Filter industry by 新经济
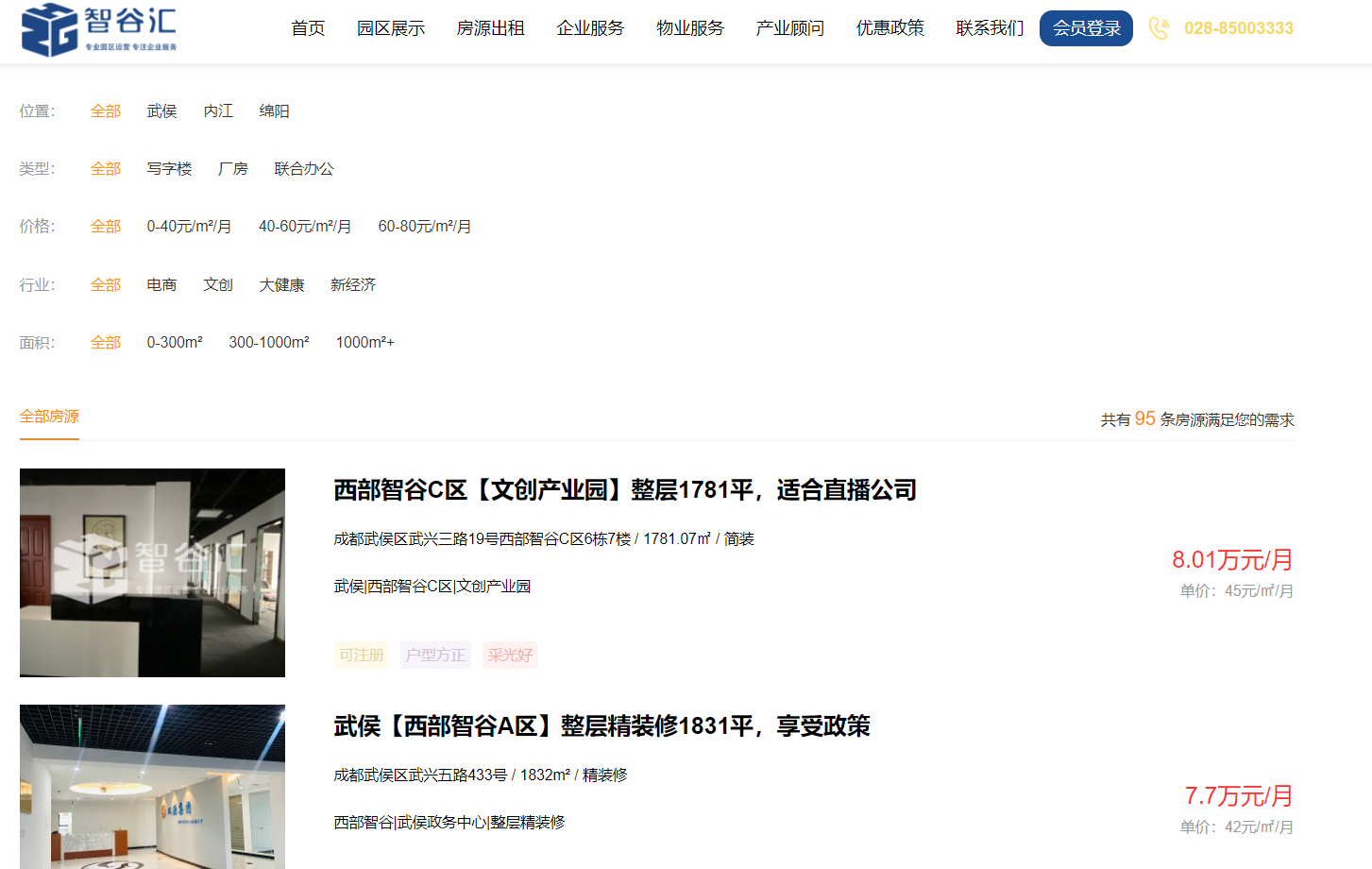1372x869 pixels. (x=353, y=284)
